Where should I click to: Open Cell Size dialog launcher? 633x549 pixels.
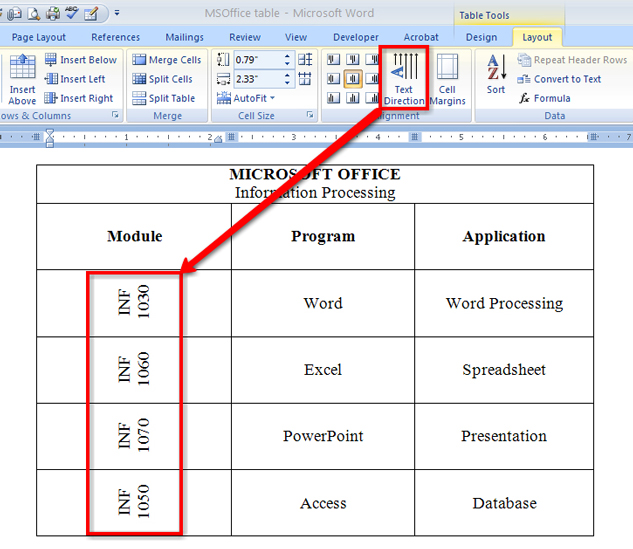pos(310,115)
